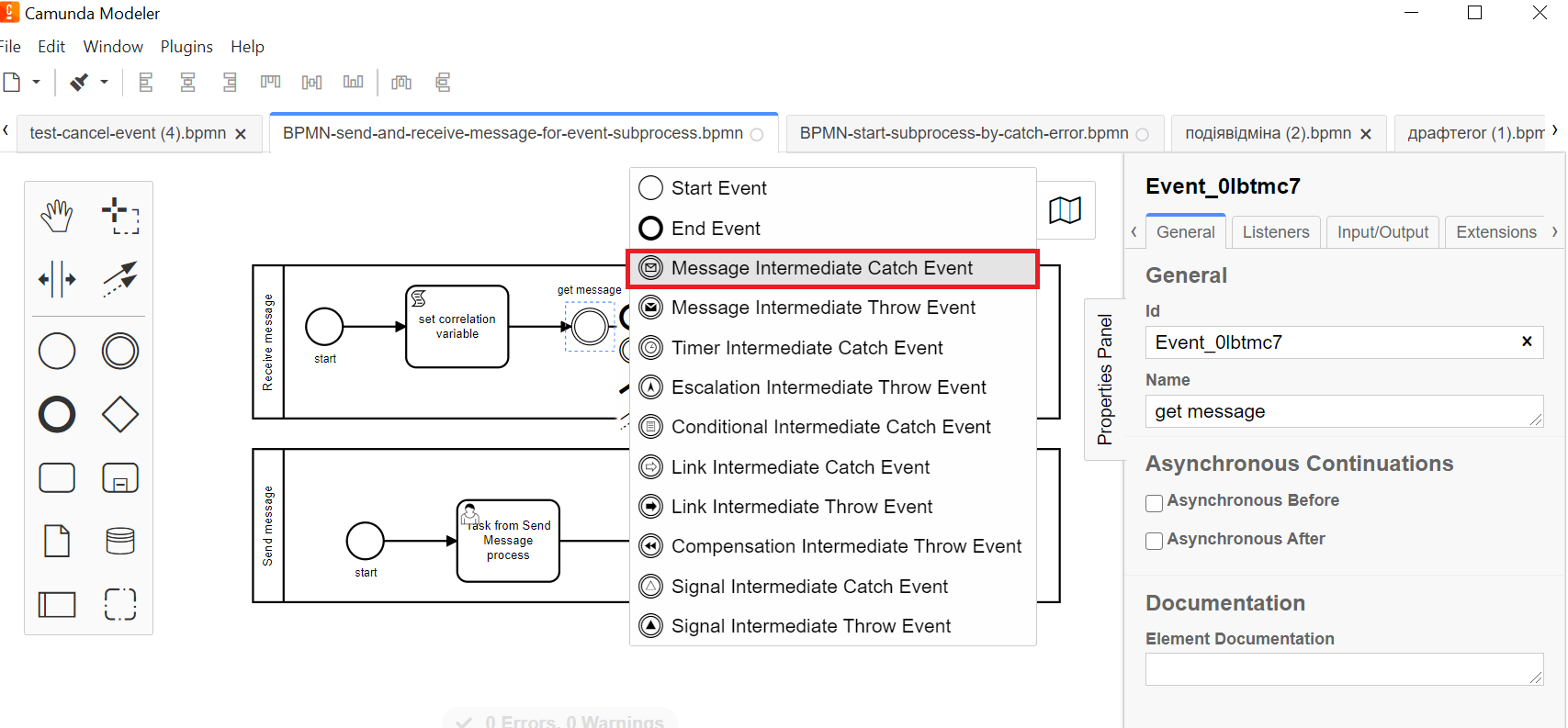Collapse the Properties Panel toggle

coord(1104,379)
